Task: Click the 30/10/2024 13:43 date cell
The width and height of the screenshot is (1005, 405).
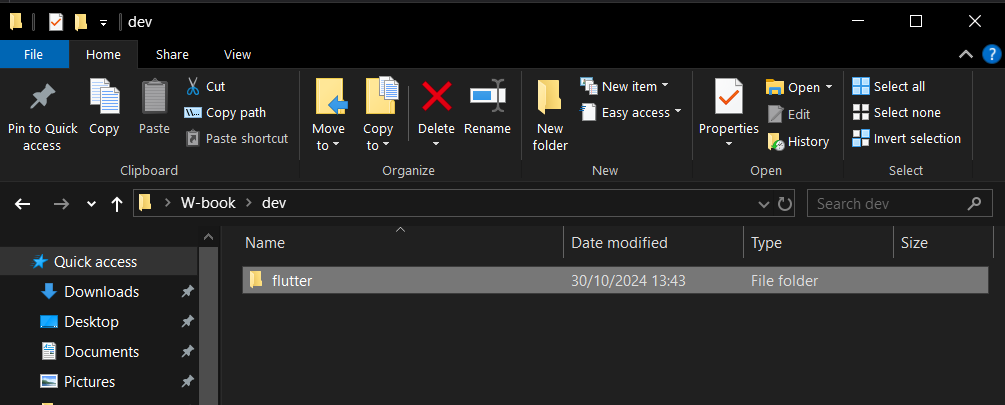Action: [628, 281]
